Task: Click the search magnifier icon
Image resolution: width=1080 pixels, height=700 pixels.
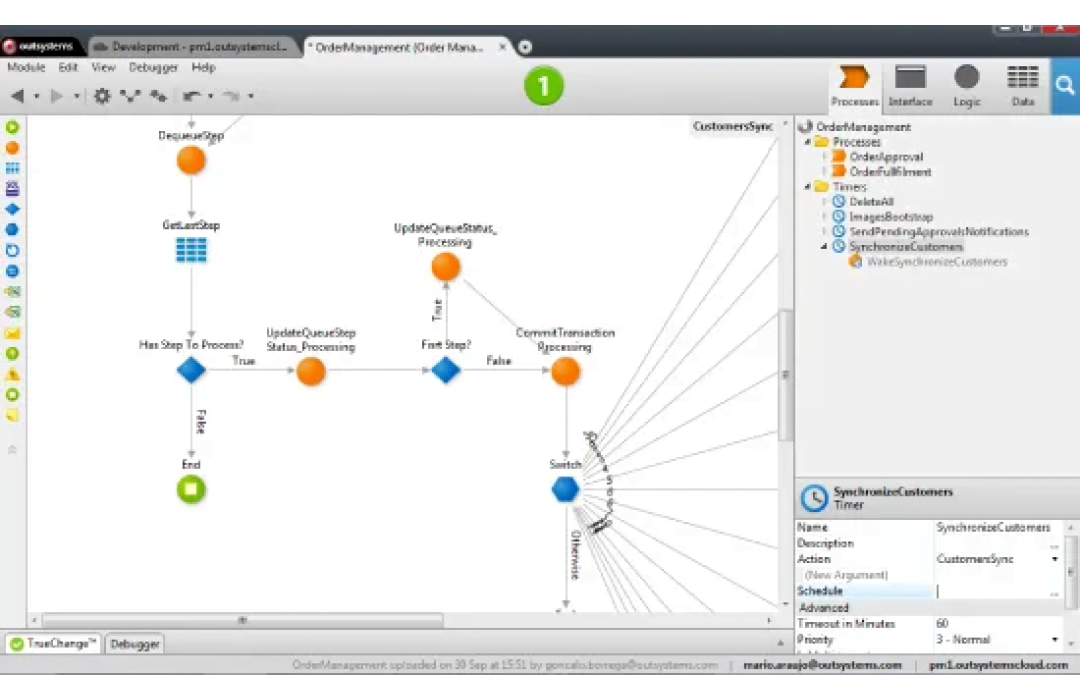Action: tap(1065, 86)
